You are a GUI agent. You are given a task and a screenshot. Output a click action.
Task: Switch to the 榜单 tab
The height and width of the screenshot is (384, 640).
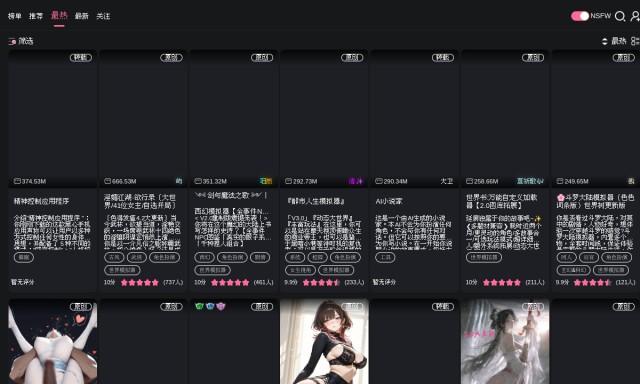15,16
